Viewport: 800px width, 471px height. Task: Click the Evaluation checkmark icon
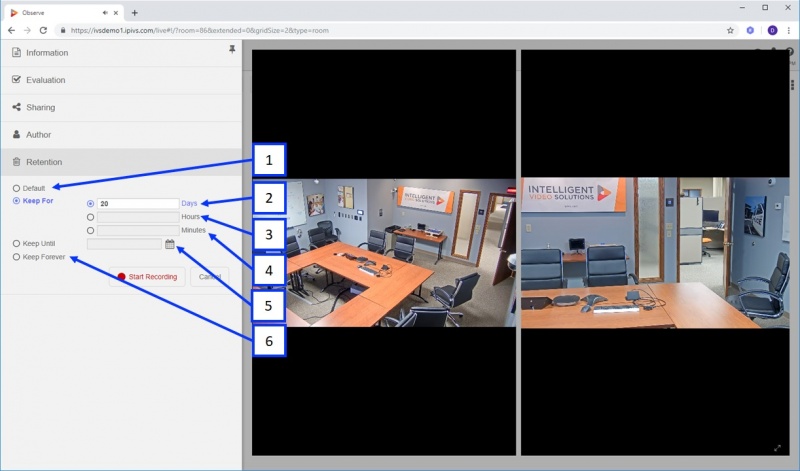pos(16,80)
